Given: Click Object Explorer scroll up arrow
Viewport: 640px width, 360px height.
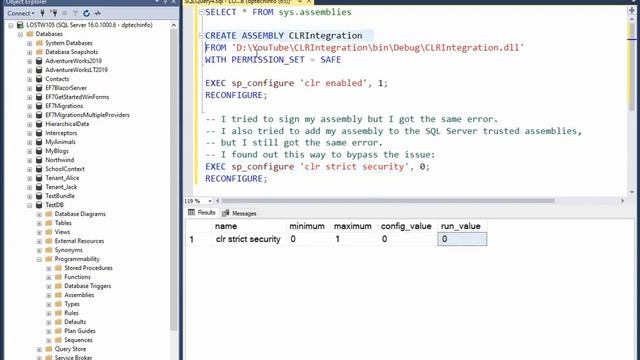Looking at the screenshot, I should (173, 25).
